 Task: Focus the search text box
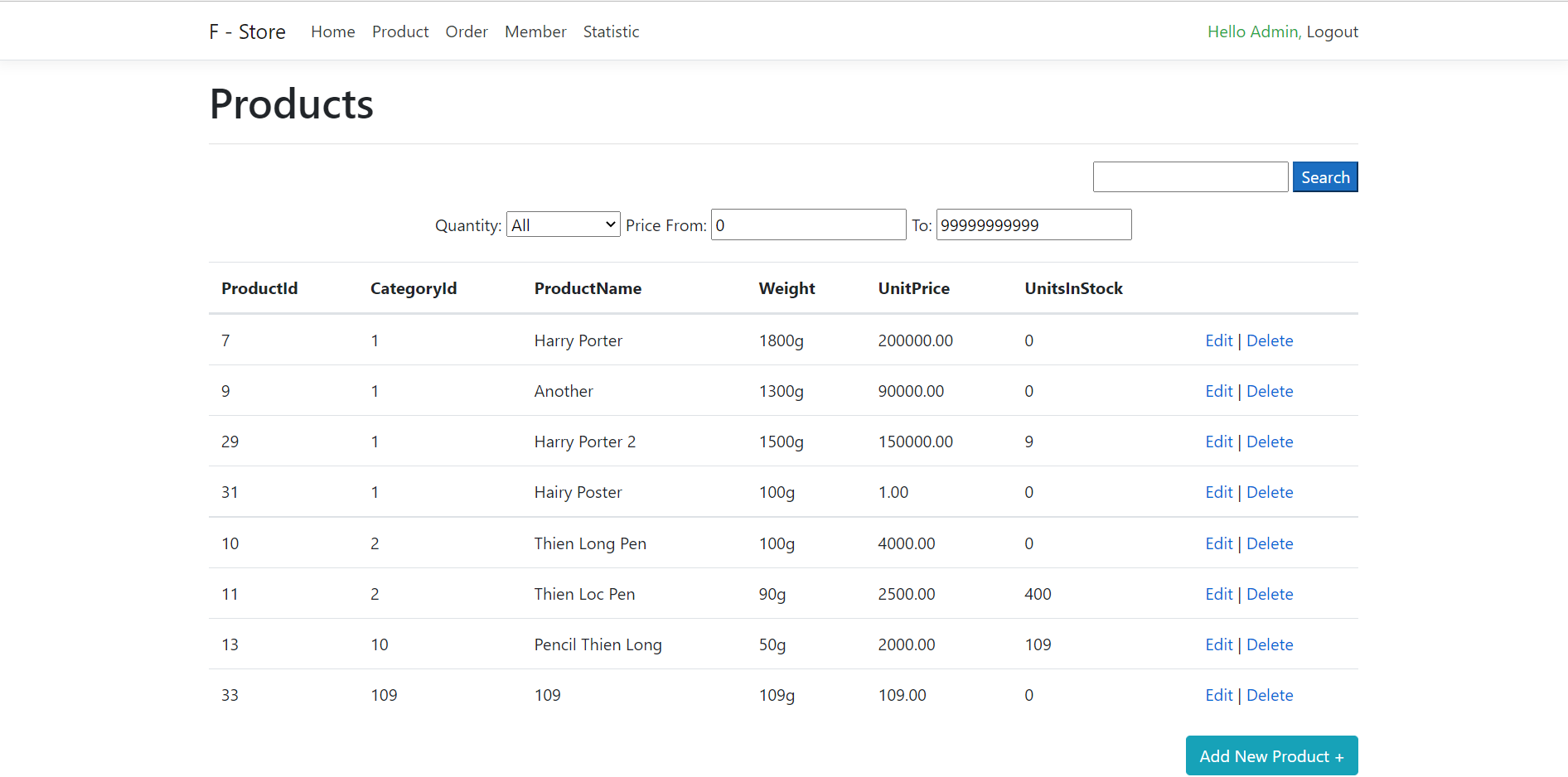click(1190, 176)
